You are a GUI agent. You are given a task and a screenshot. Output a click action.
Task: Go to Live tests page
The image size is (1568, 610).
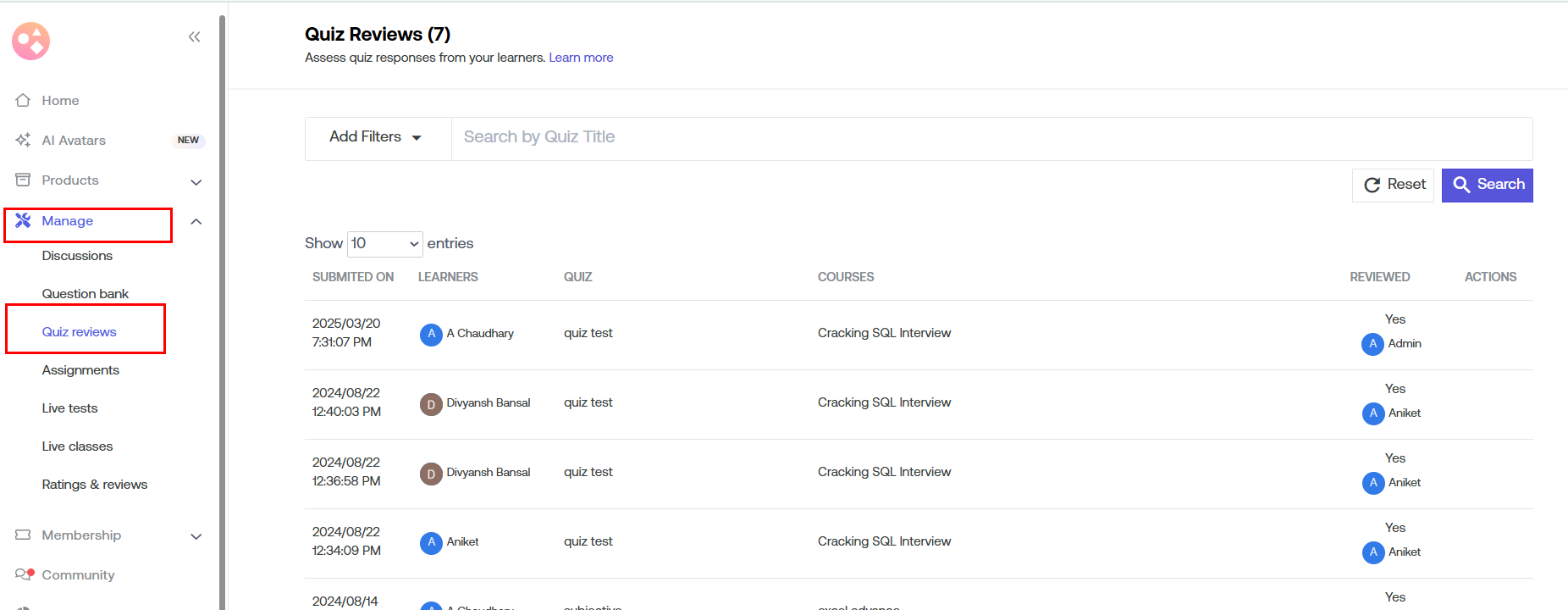pyautogui.click(x=70, y=408)
